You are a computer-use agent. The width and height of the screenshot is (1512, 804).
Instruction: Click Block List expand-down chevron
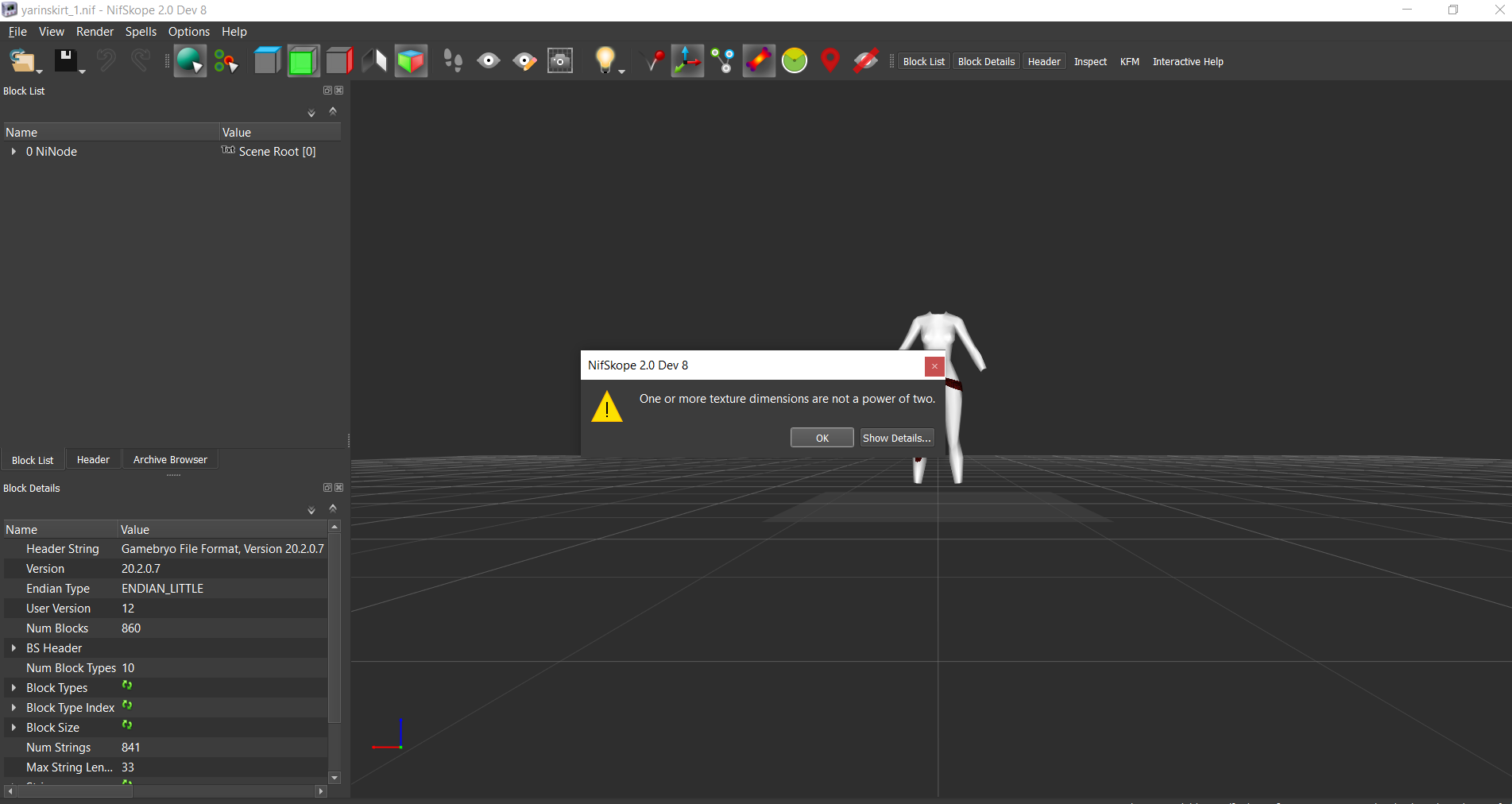tap(311, 114)
